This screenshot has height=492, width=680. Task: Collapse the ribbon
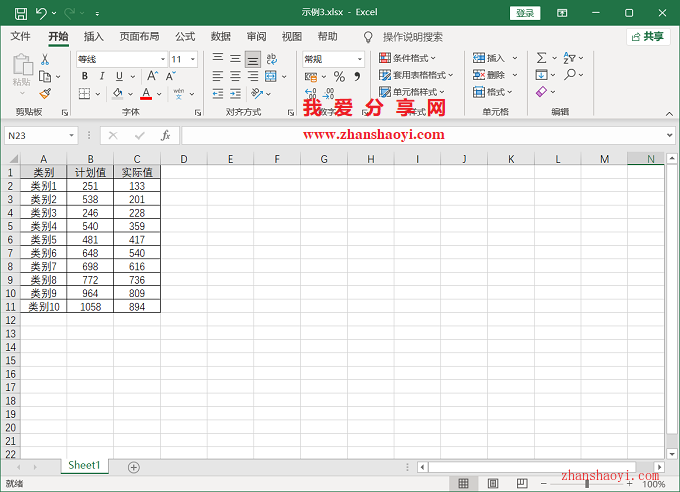(x=669, y=114)
